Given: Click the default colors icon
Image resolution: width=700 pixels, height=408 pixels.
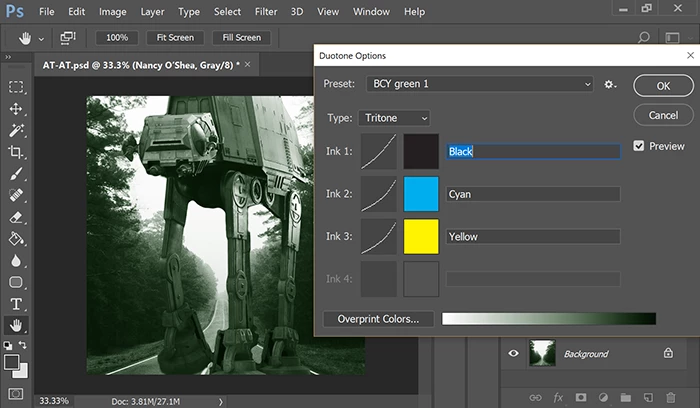Looking at the screenshot, I should (x=8, y=345).
